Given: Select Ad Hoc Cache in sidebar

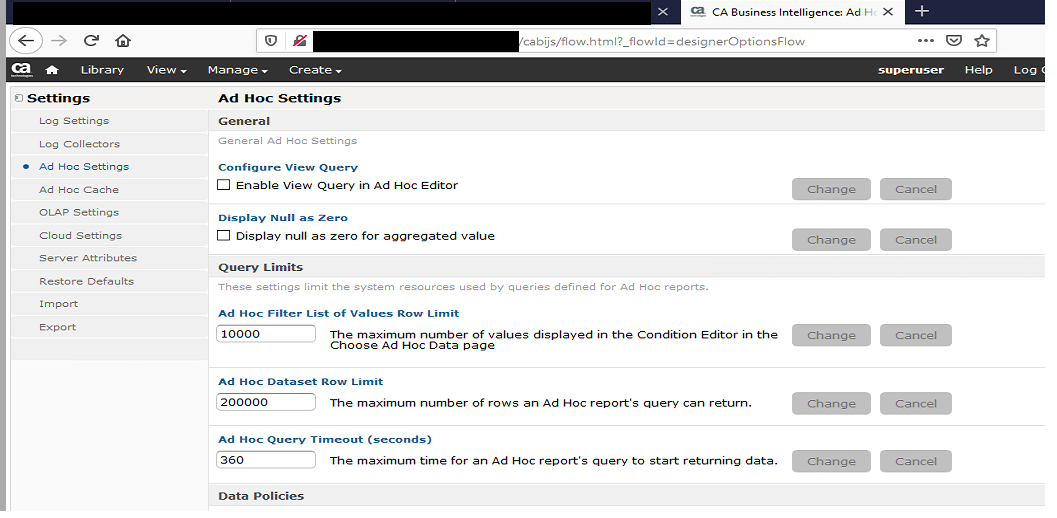Looking at the screenshot, I should pyautogui.click(x=79, y=190).
